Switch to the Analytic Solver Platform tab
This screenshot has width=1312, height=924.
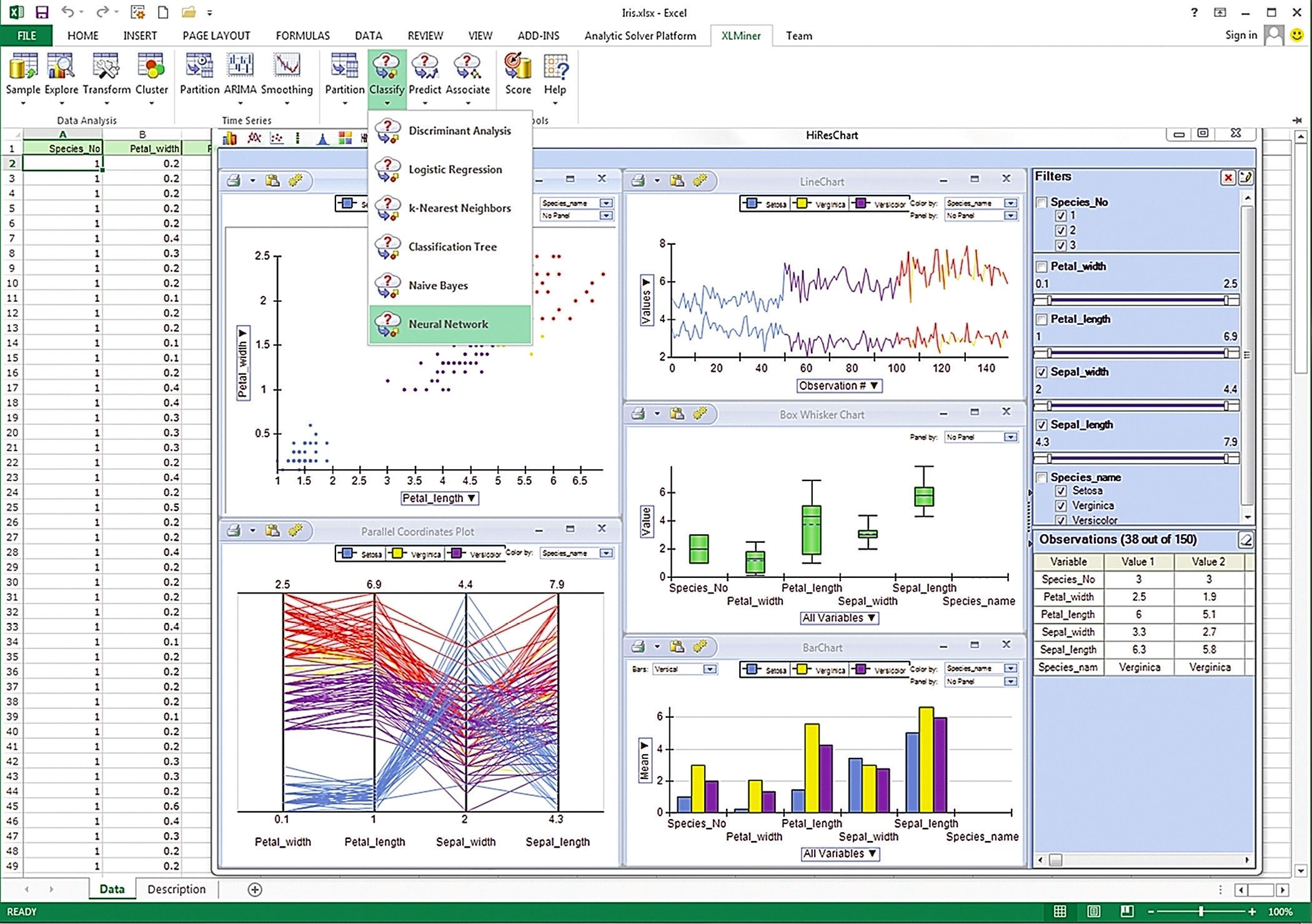pyautogui.click(x=640, y=36)
